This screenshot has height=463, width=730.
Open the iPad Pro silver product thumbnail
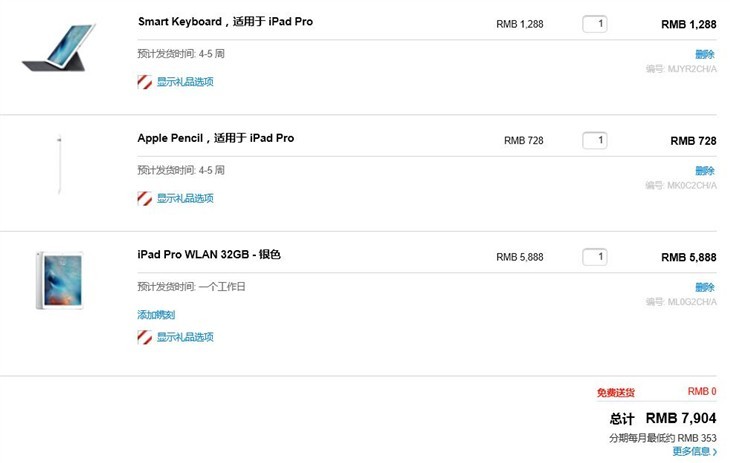(x=60, y=280)
